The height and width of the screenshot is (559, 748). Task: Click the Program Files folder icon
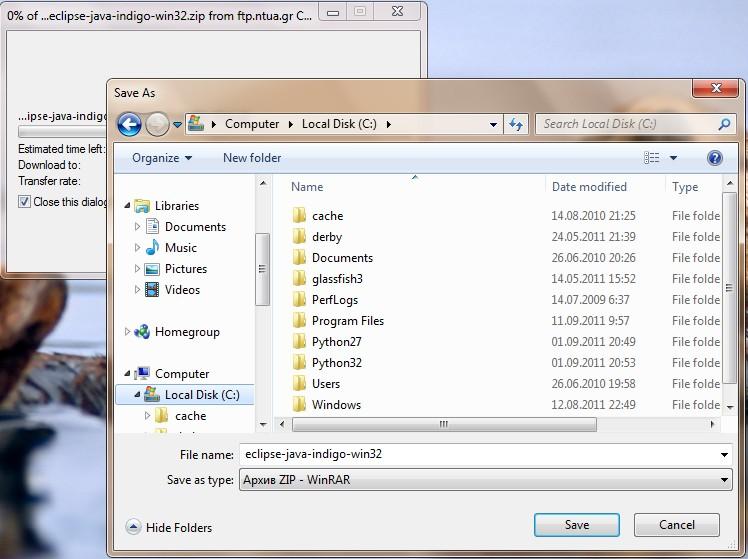point(299,321)
